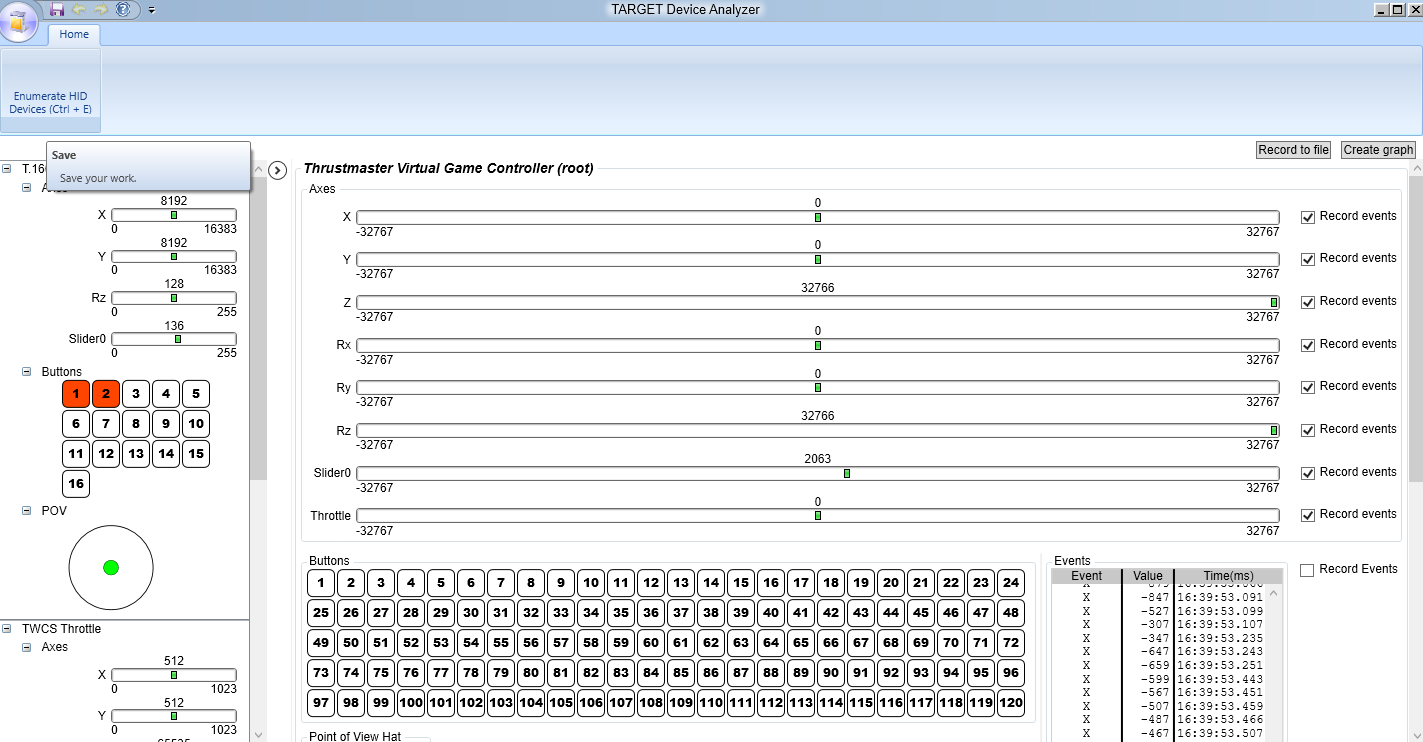The image size is (1423, 742).
Task: Click the Redo arrow in quick access toolbar
Action: click(x=101, y=9)
